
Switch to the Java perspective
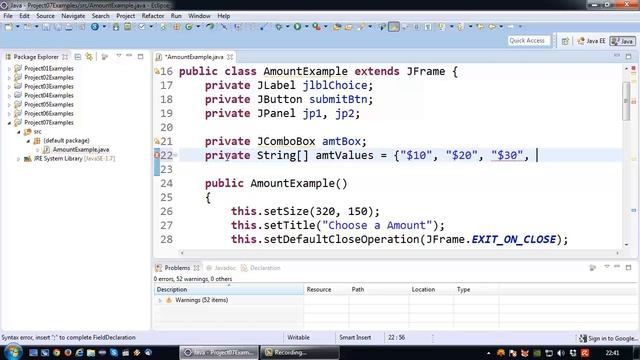click(622, 41)
